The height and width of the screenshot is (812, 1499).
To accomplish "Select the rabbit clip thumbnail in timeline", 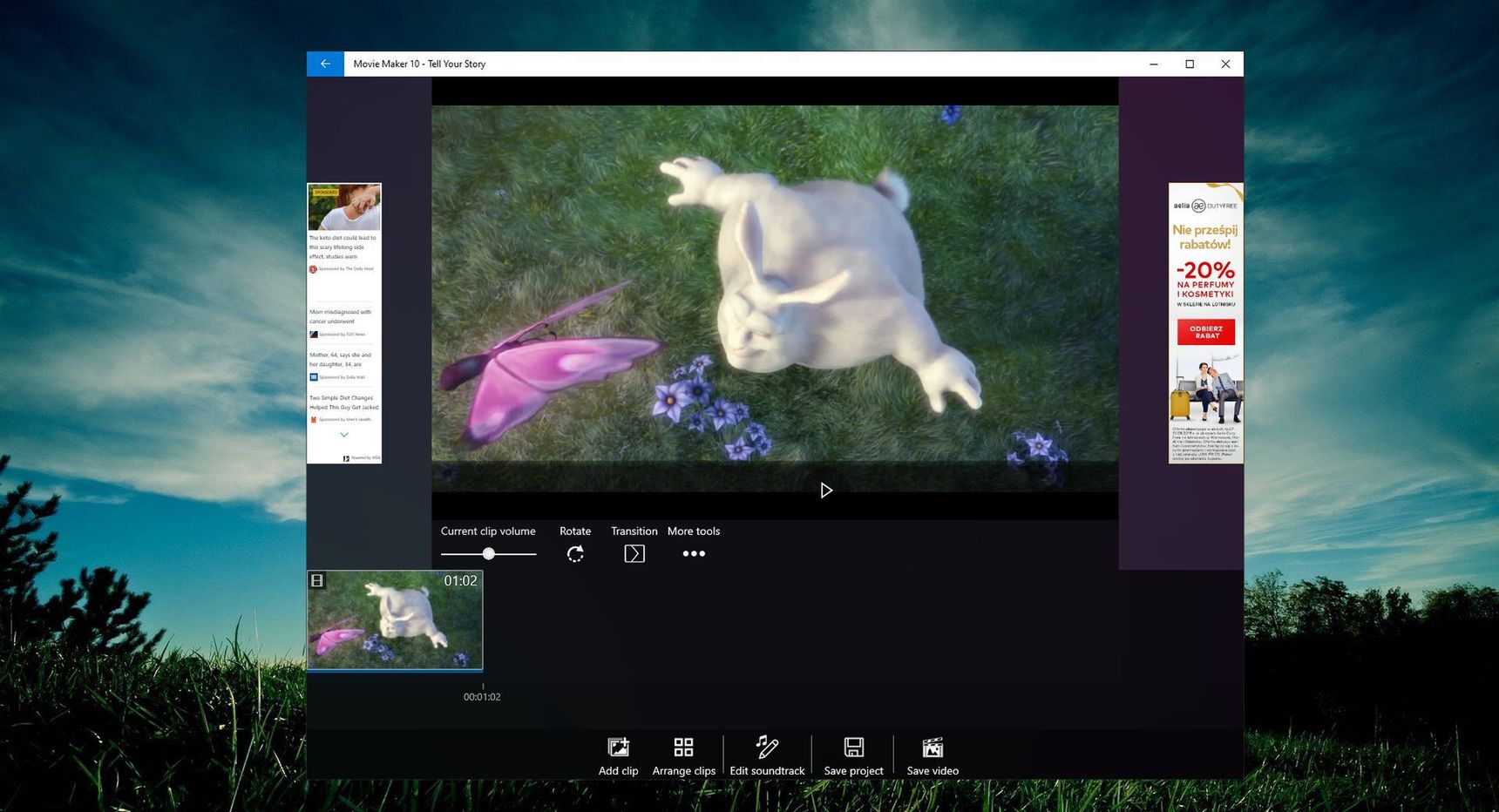I will coord(395,620).
